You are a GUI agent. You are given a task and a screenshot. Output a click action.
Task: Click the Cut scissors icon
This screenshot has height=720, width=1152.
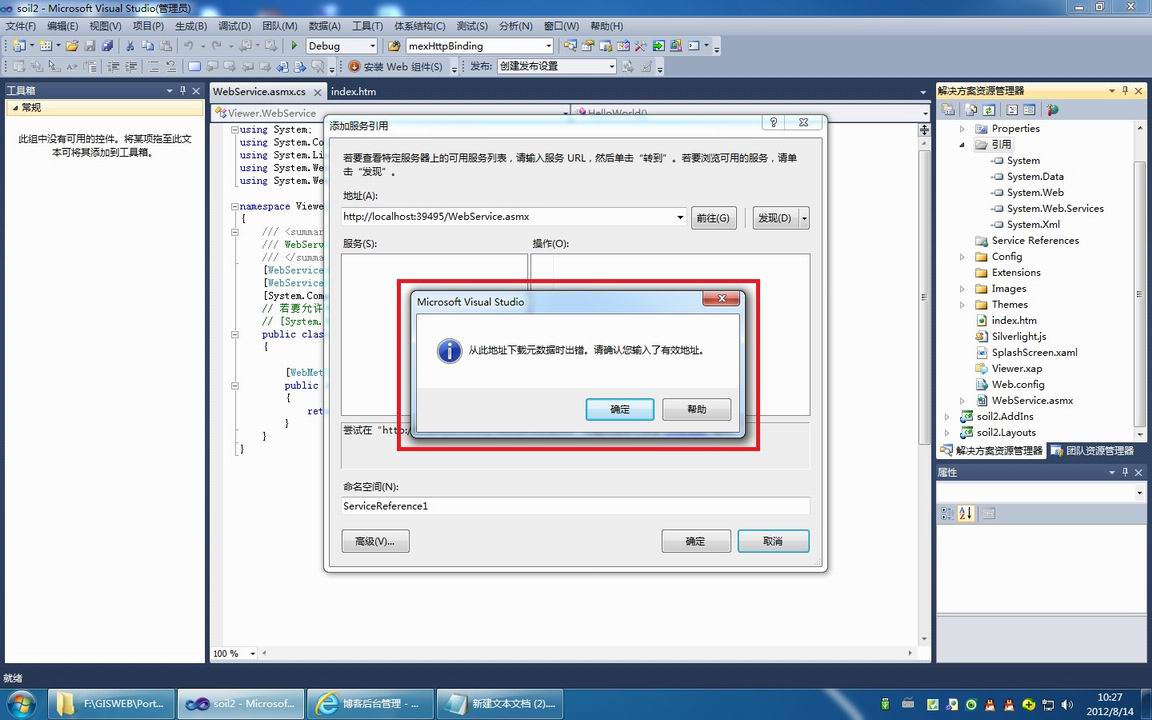coord(130,46)
